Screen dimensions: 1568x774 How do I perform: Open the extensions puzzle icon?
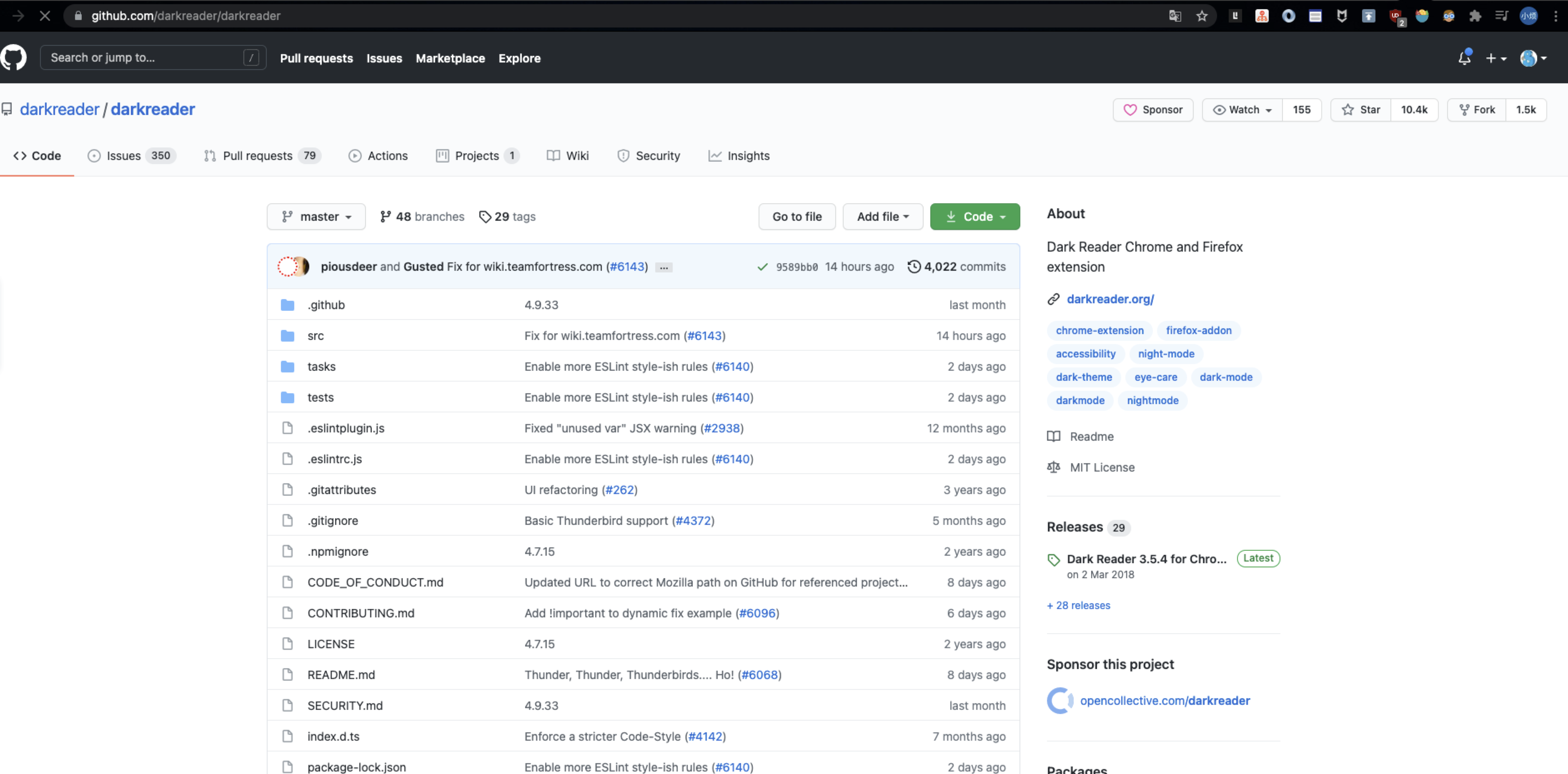pyautogui.click(x=1475, y=16)
